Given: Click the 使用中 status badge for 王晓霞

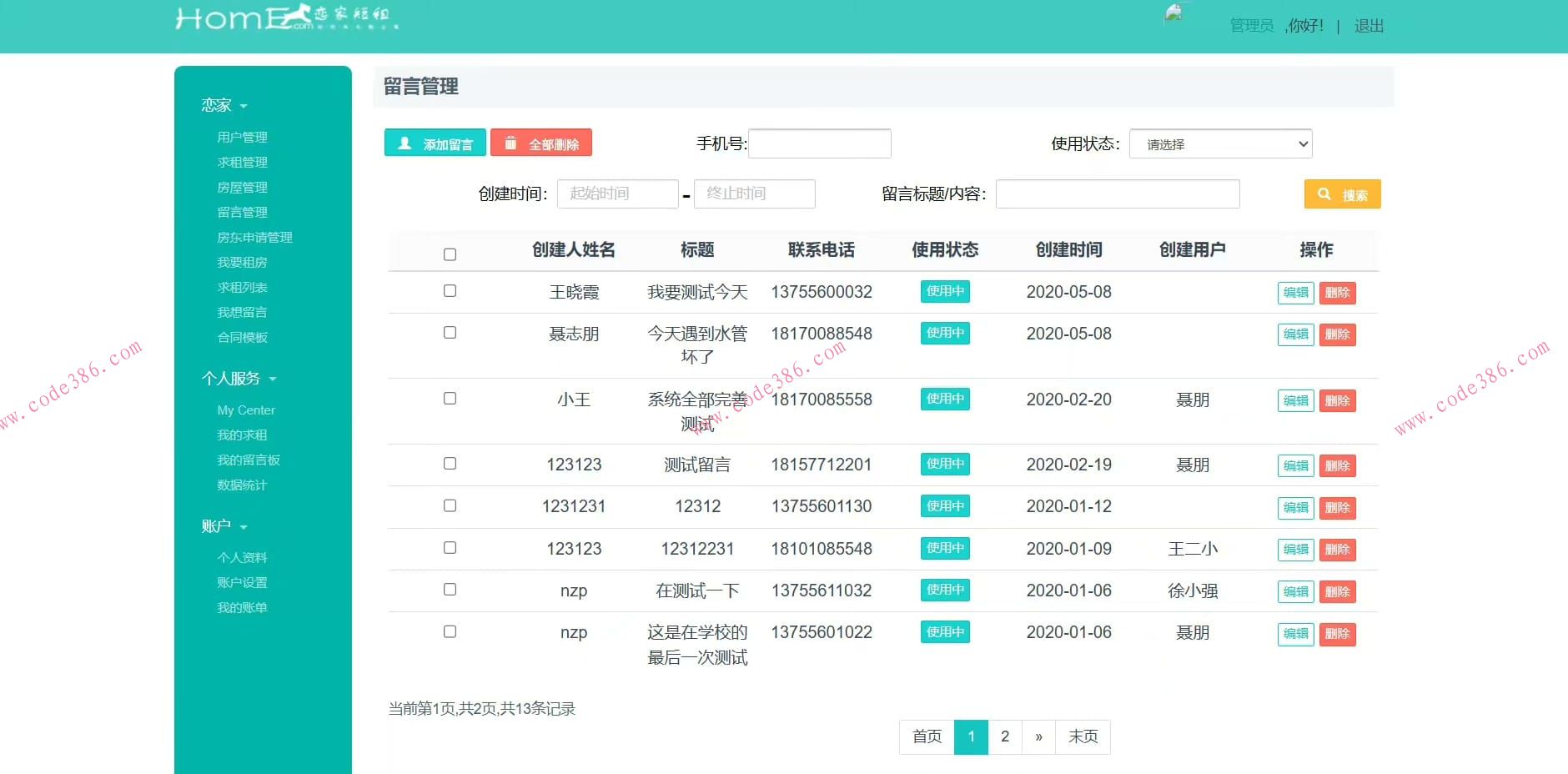Looking at the screenshot, I should click(x=944, y=291).
